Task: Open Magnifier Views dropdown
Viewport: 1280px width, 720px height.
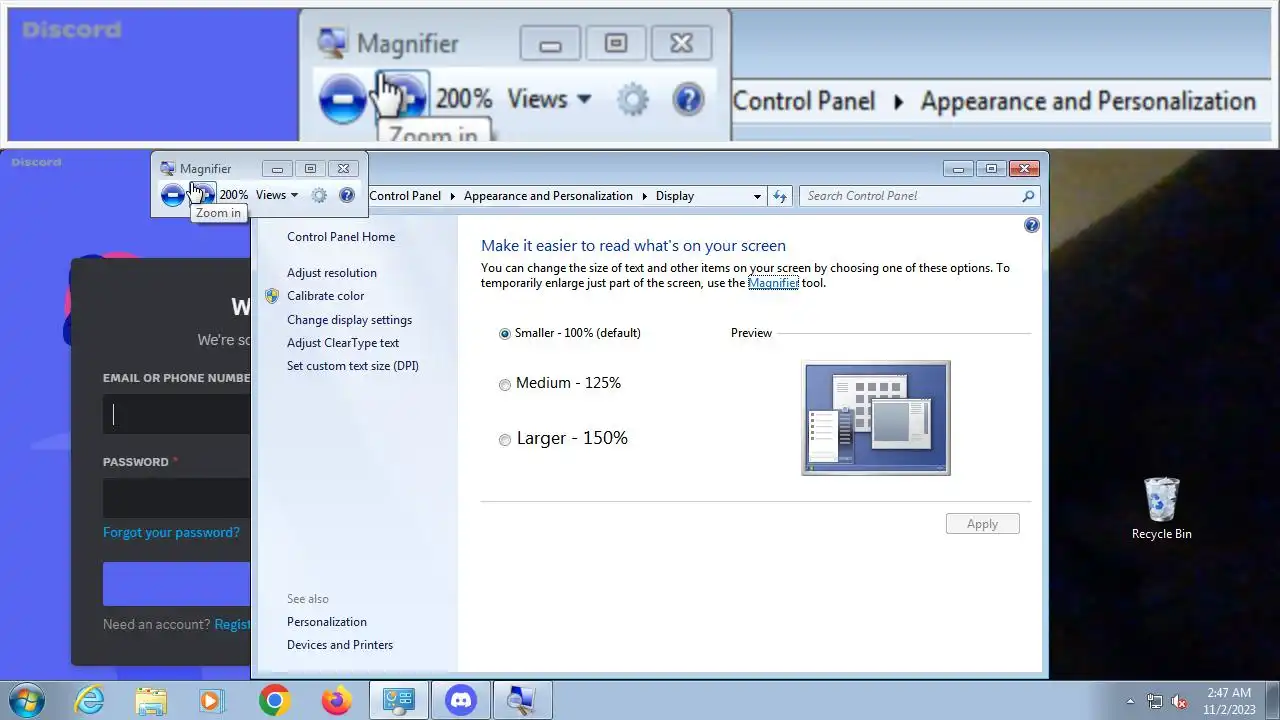Action: (277, 195)
